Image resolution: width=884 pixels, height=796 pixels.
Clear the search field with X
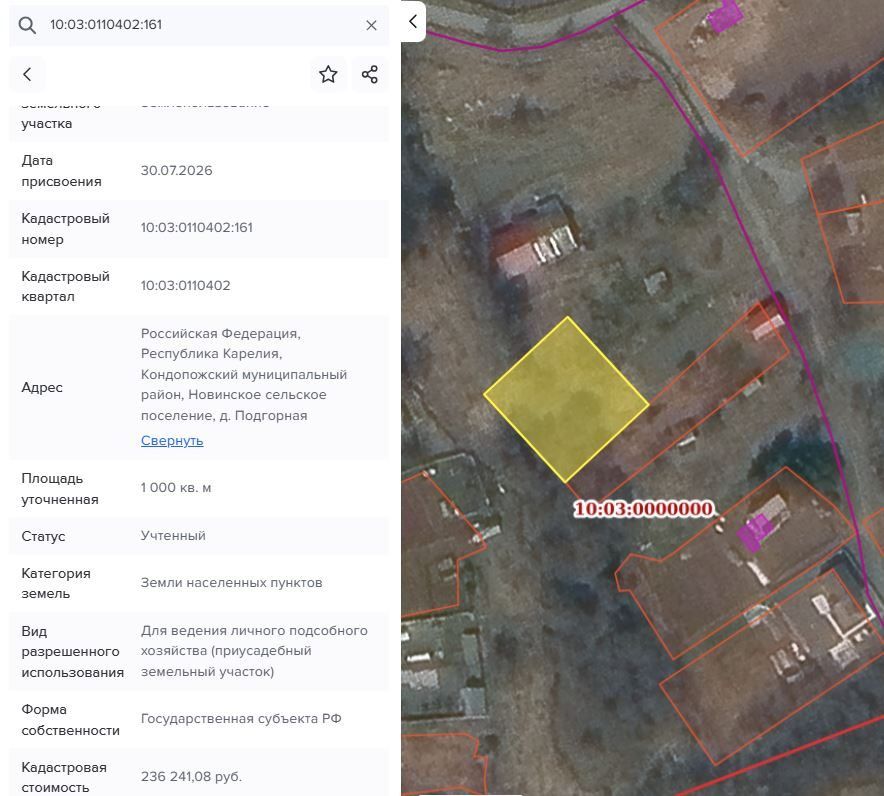[371, 25]
